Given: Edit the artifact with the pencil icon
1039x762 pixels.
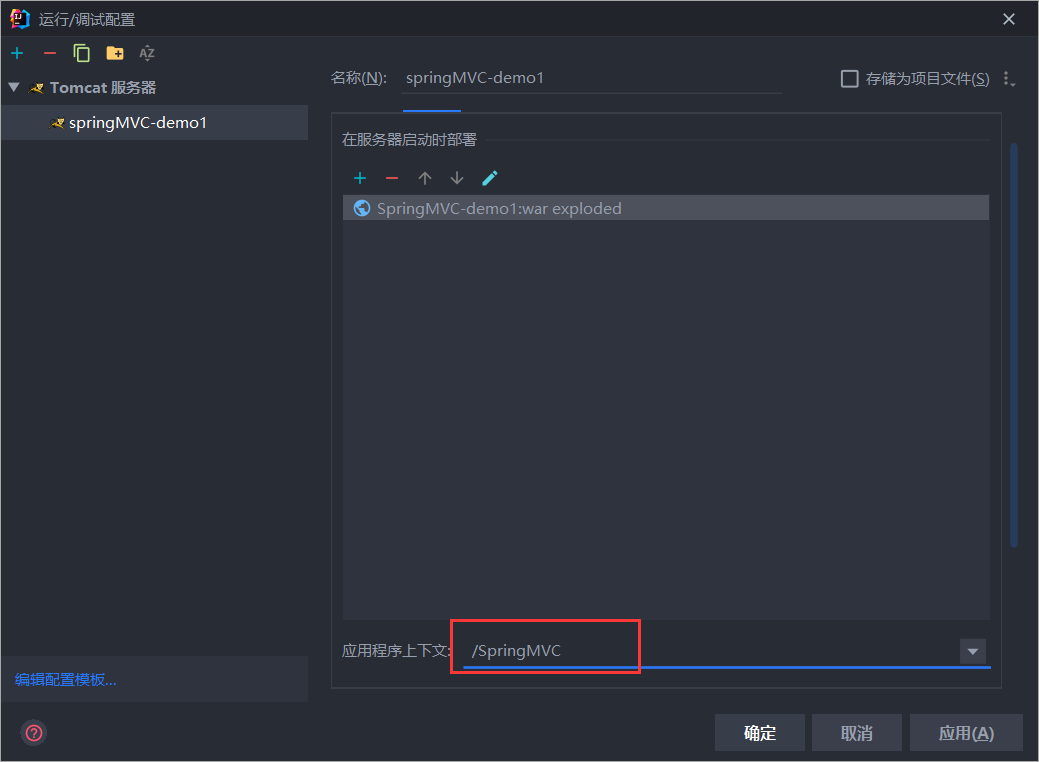Looking at the screenshot, I should 490,178.
